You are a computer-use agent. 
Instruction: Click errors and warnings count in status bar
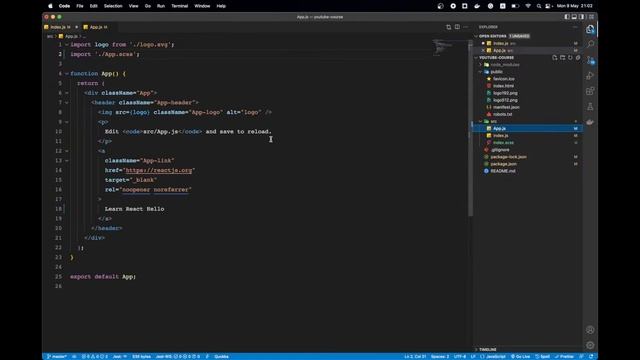pos(95,356)
